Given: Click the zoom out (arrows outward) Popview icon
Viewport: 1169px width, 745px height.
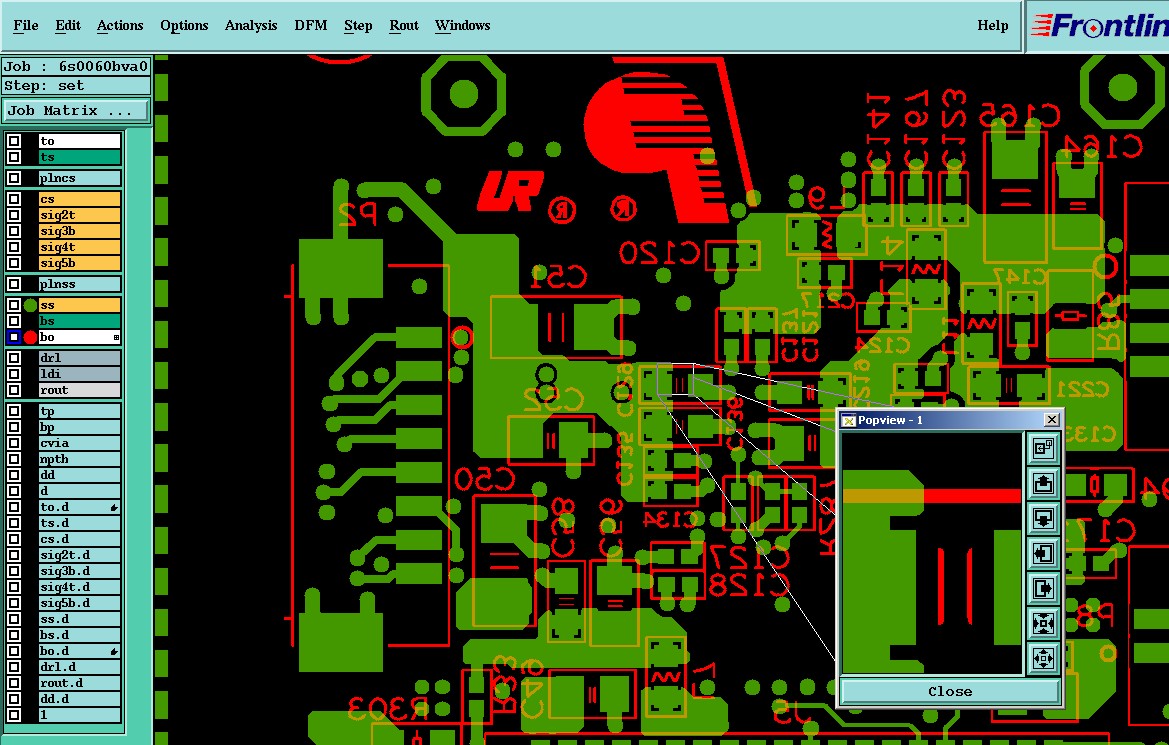Looking at the screenshot, I should tap(1043, 658).
